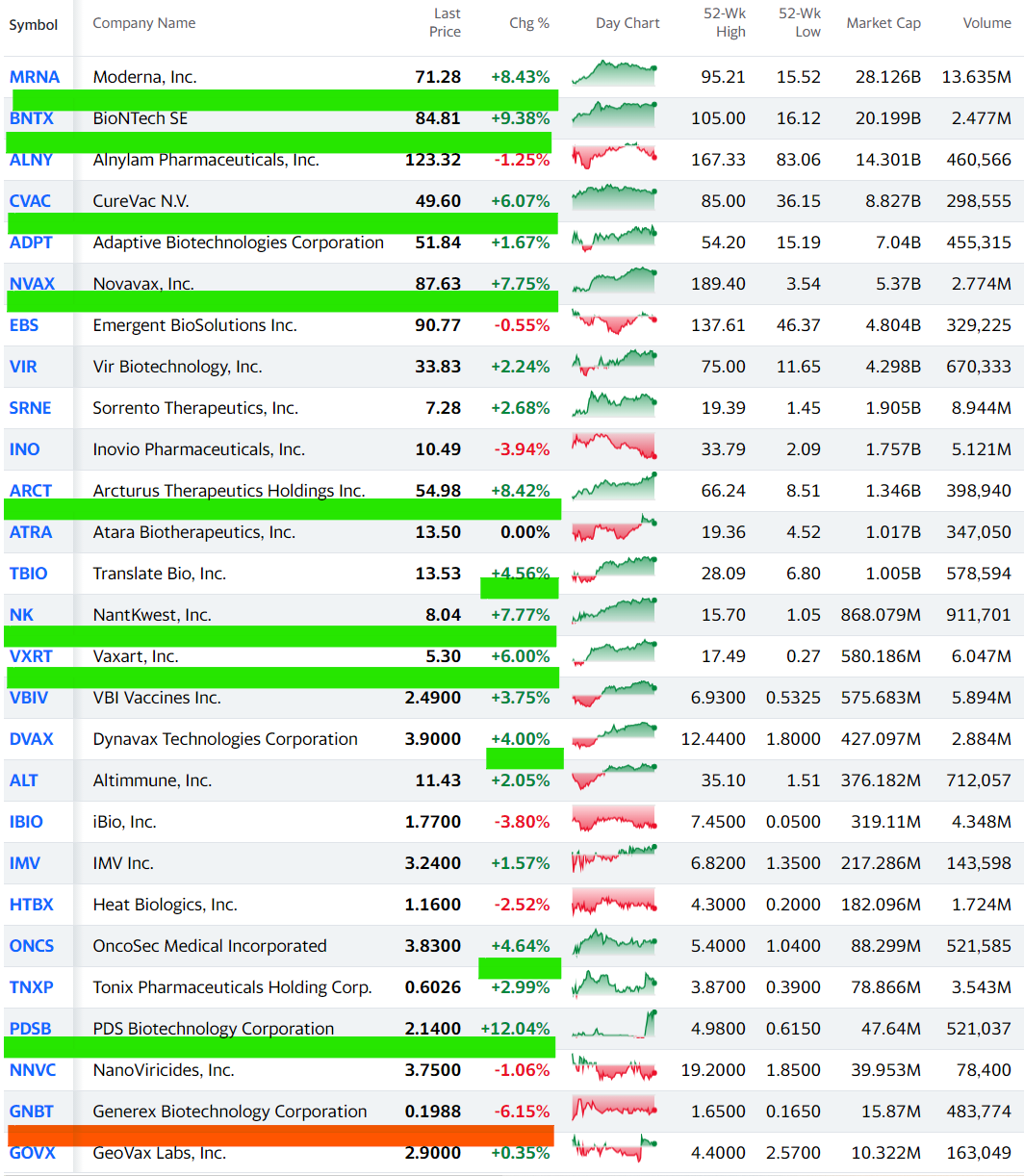Select Atara change 0.00%
Viewport: 1024px width, 1176px height.
click(525, 532)
